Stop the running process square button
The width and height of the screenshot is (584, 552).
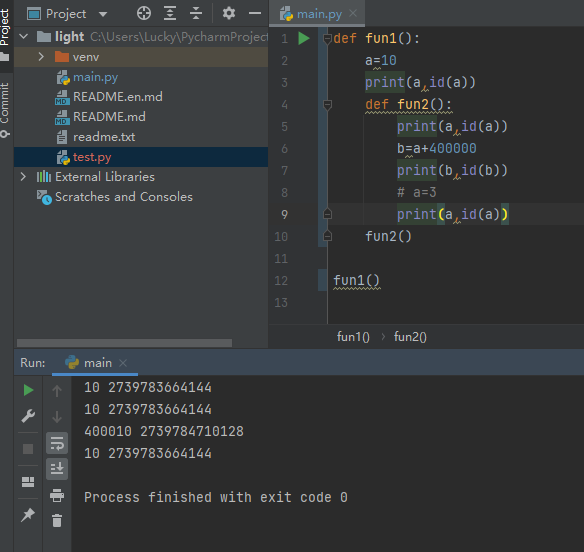coord(28,449)
